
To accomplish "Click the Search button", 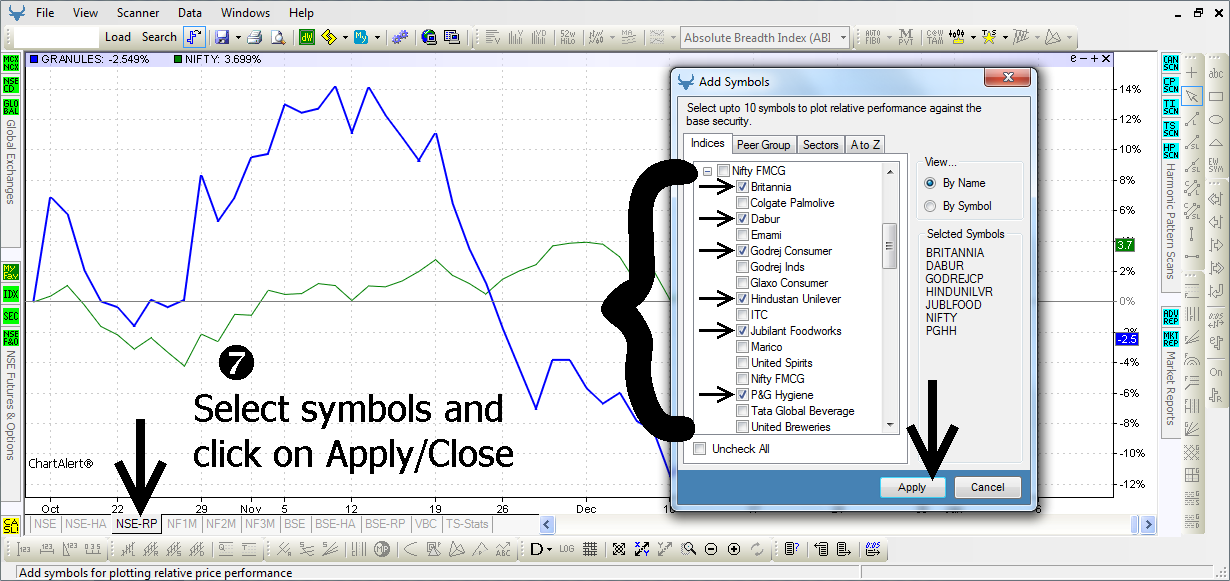I will click(x=159, y=37).
